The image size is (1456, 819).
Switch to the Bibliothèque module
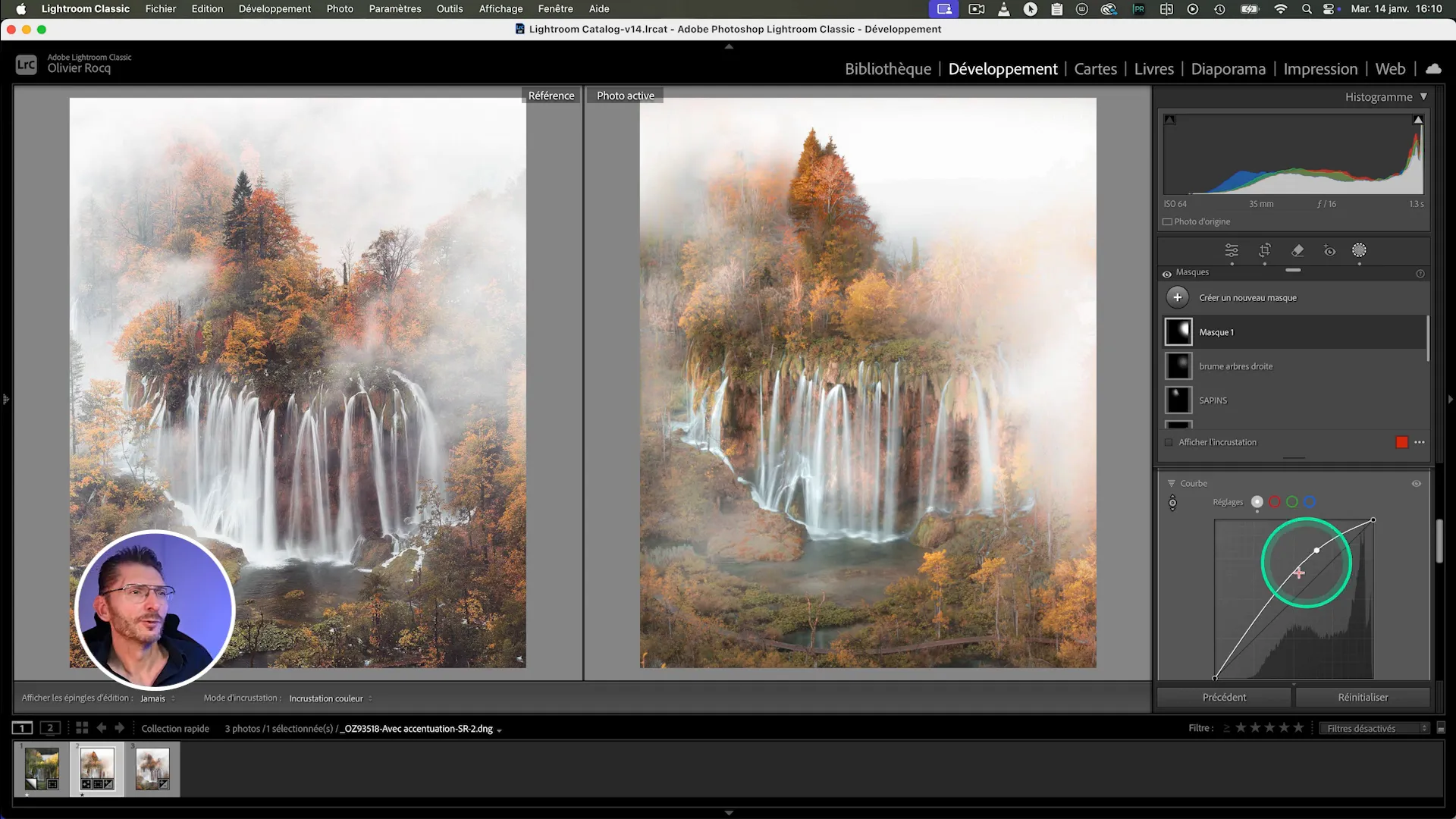887,69
